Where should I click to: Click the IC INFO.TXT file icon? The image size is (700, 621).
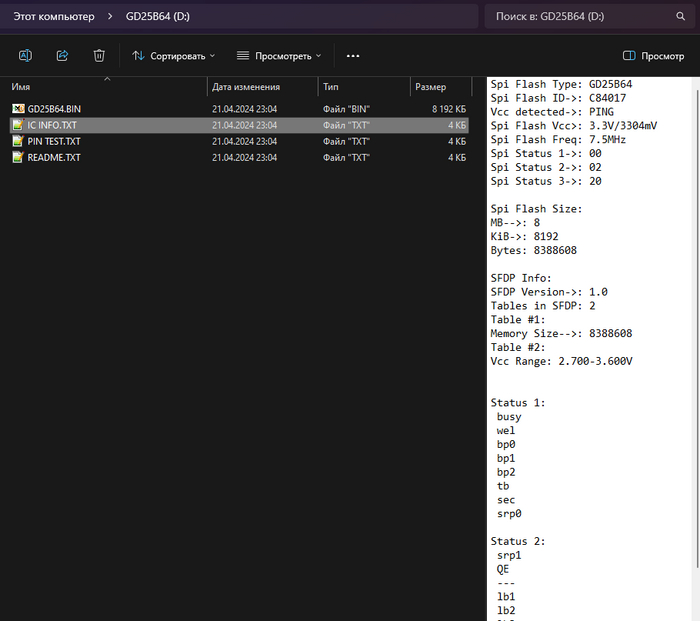[17, 125]
